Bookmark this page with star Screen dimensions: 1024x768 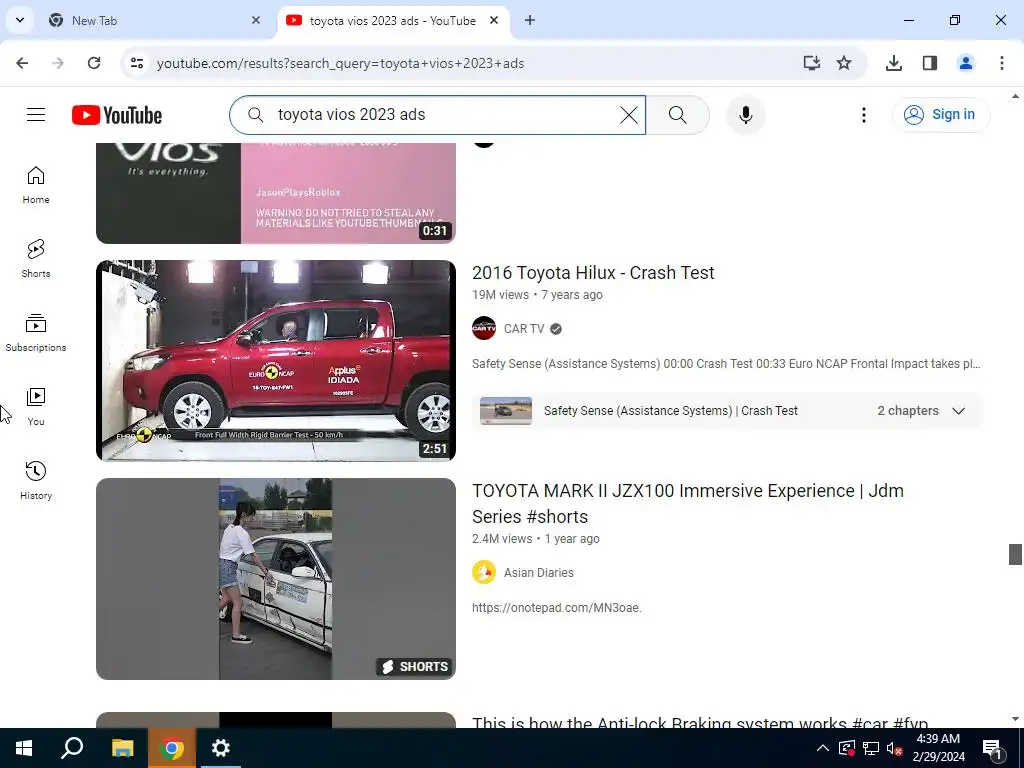[x=844, y=63]
